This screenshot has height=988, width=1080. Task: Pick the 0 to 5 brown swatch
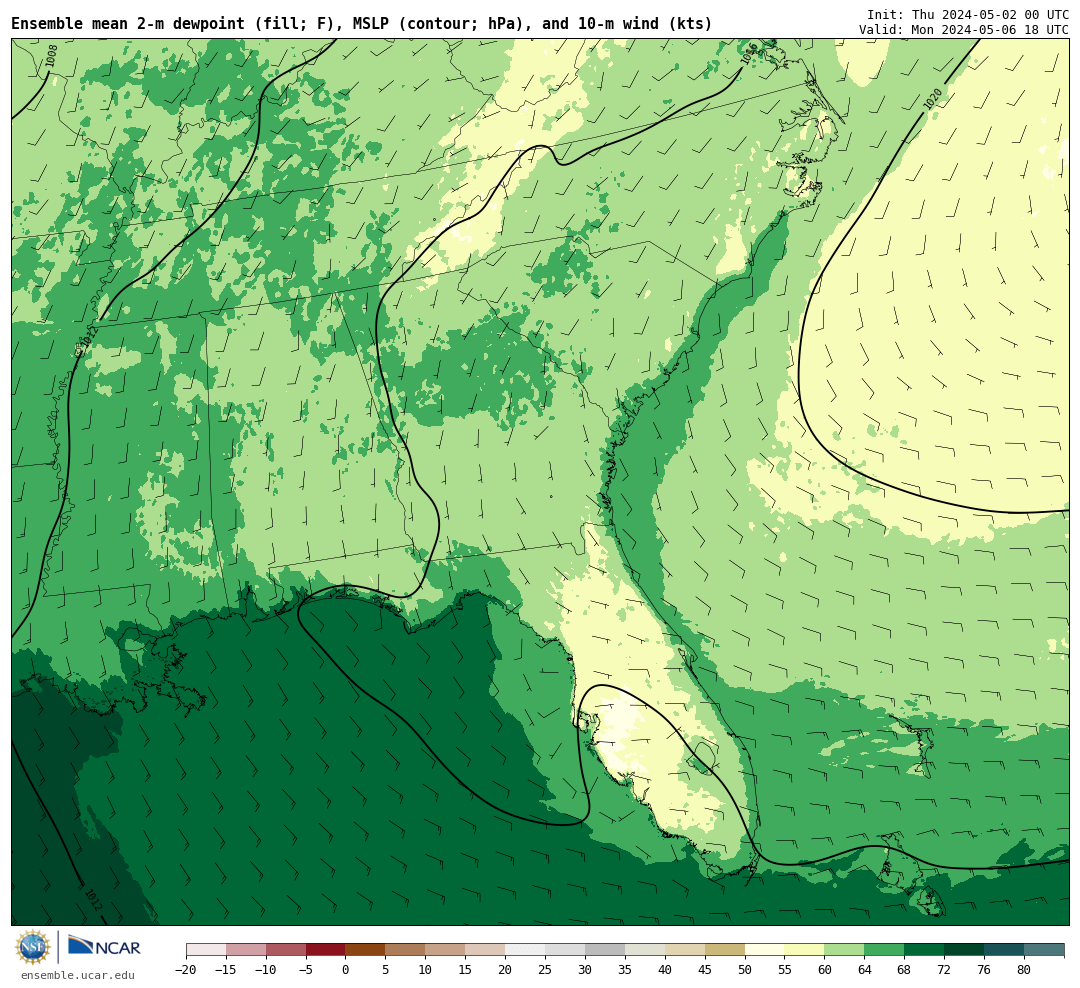(x=366, y=950)
